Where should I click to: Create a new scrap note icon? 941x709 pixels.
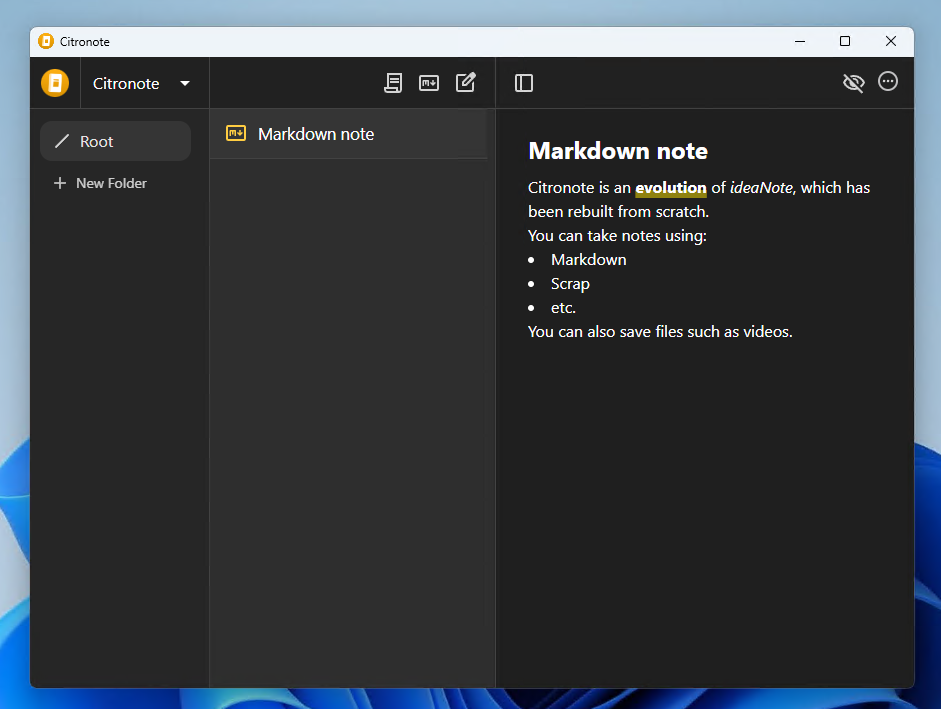[x=393, y=83]
